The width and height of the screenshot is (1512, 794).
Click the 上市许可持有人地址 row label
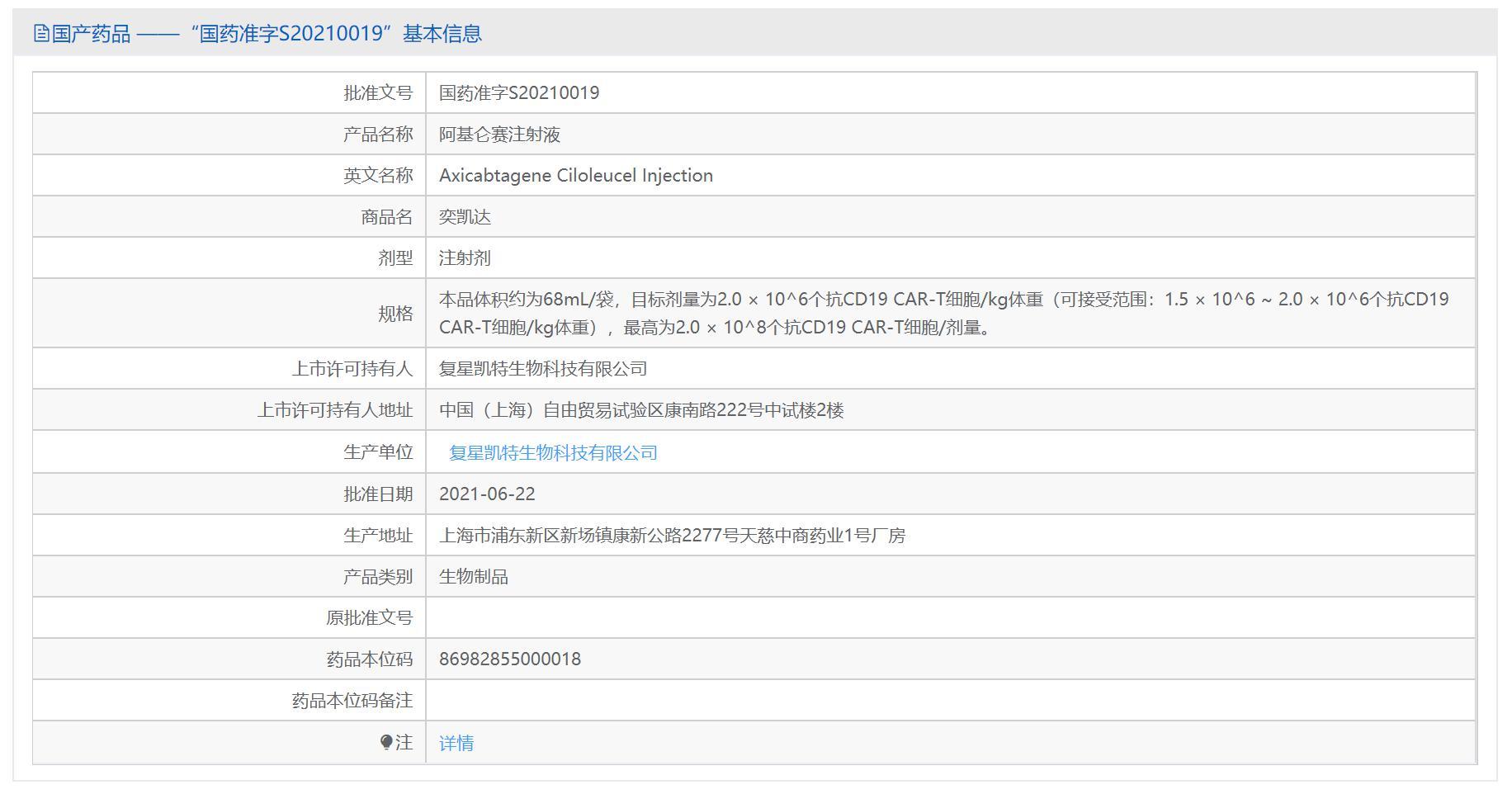pos(334,409)
